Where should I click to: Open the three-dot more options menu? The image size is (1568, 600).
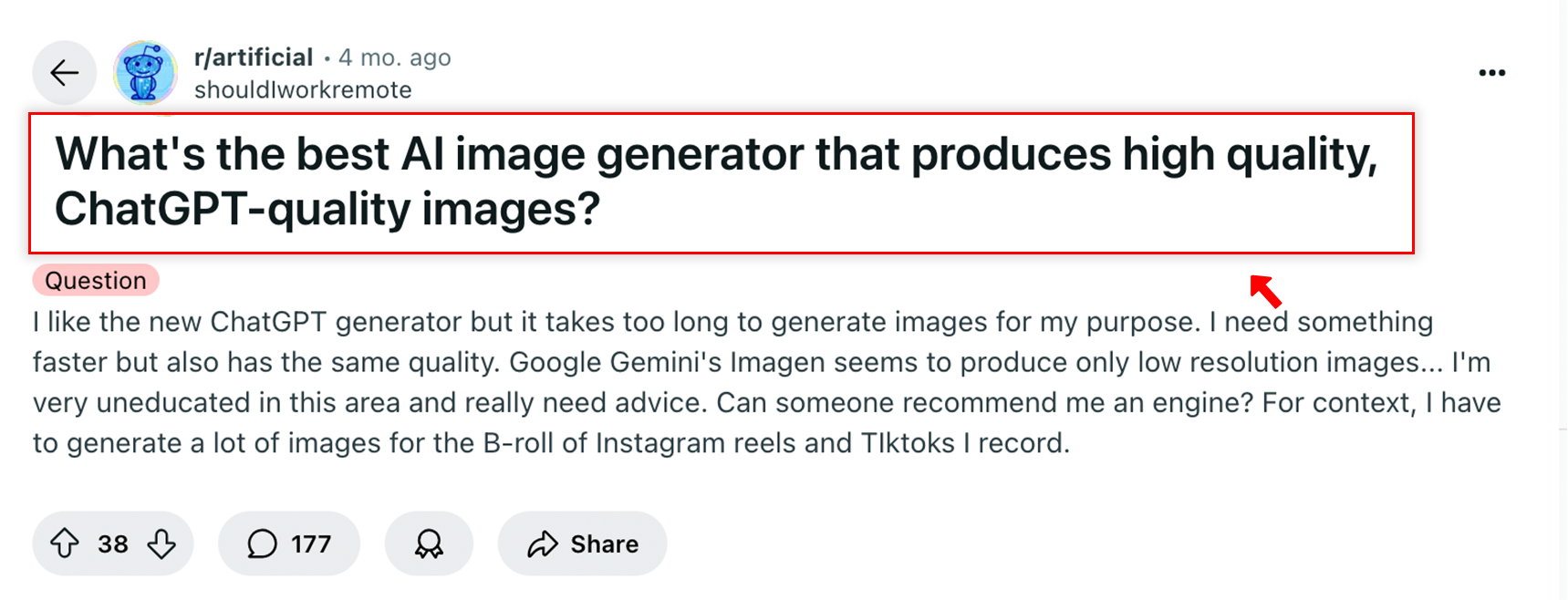point(1491,73)
